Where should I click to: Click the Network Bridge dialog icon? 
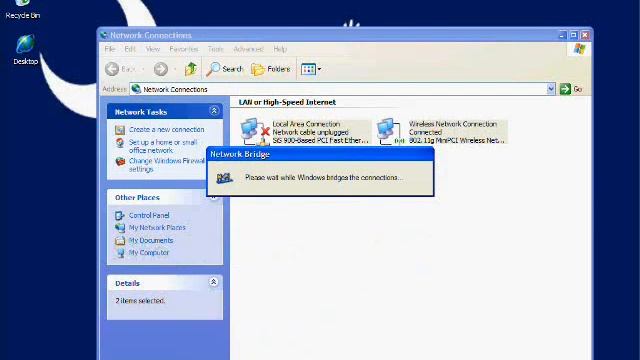pyautogui.click(x=224, y=178)
